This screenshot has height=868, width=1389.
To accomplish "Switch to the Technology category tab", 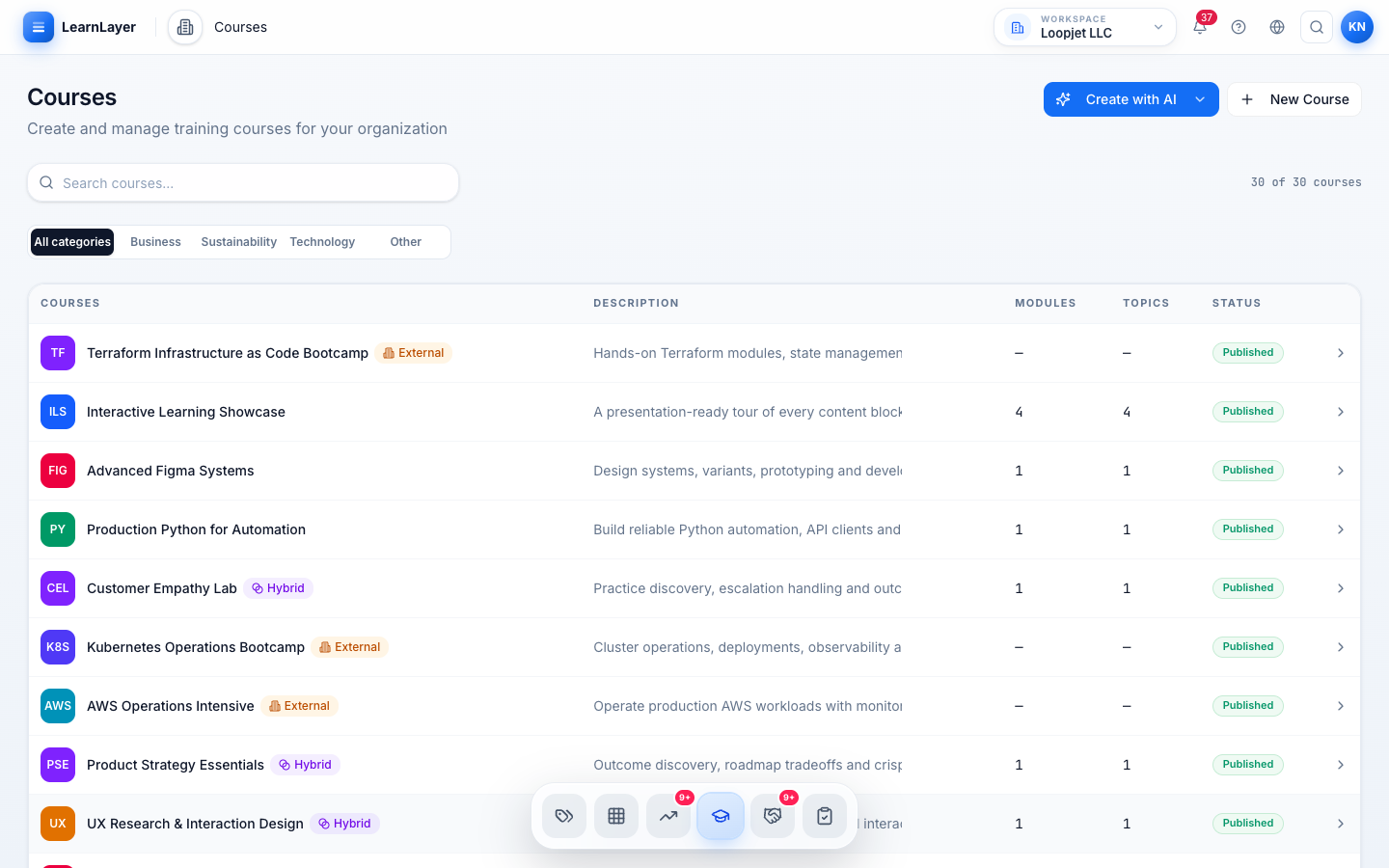I will (x=322, y=242).
